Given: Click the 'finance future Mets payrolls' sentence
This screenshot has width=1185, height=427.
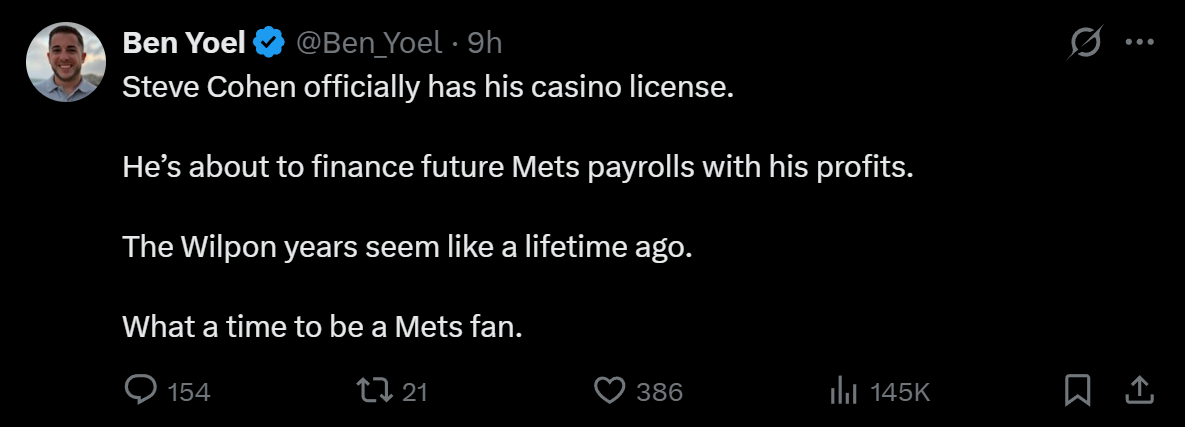Looking at the screenshot, I should coord(518,168).
